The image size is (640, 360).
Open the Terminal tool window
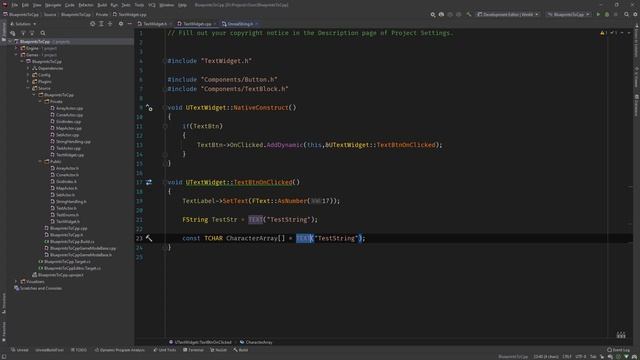coord(193,350)
